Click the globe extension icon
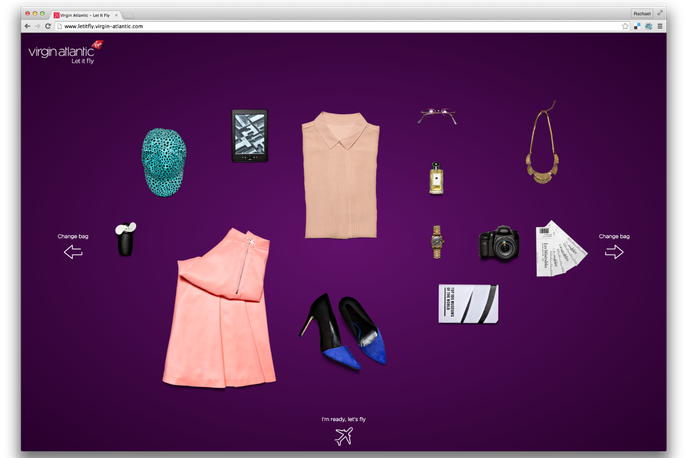Viewport: 687px width, 458px height. [648, 26]
